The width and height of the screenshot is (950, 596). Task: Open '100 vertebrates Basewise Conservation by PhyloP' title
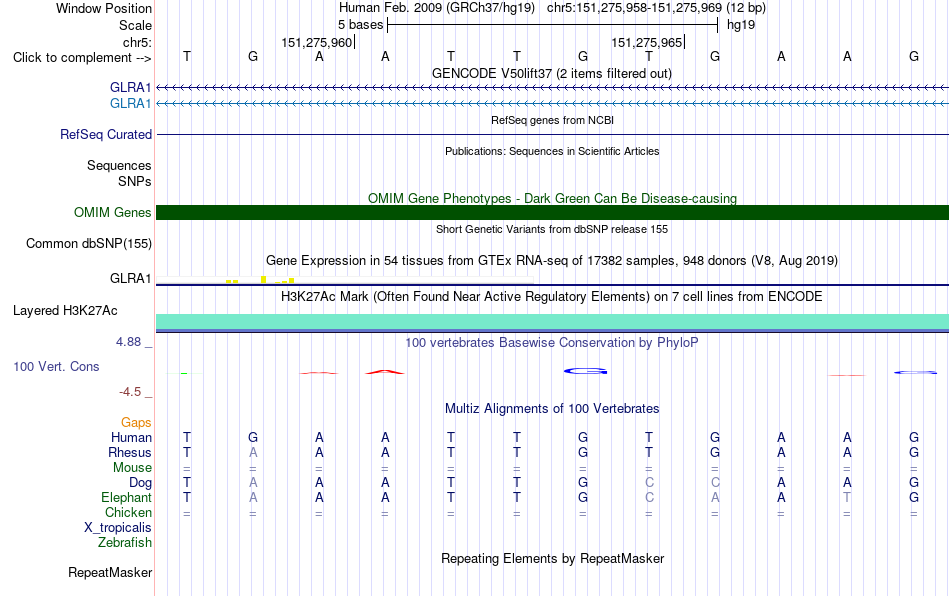[x=552, y=343]
